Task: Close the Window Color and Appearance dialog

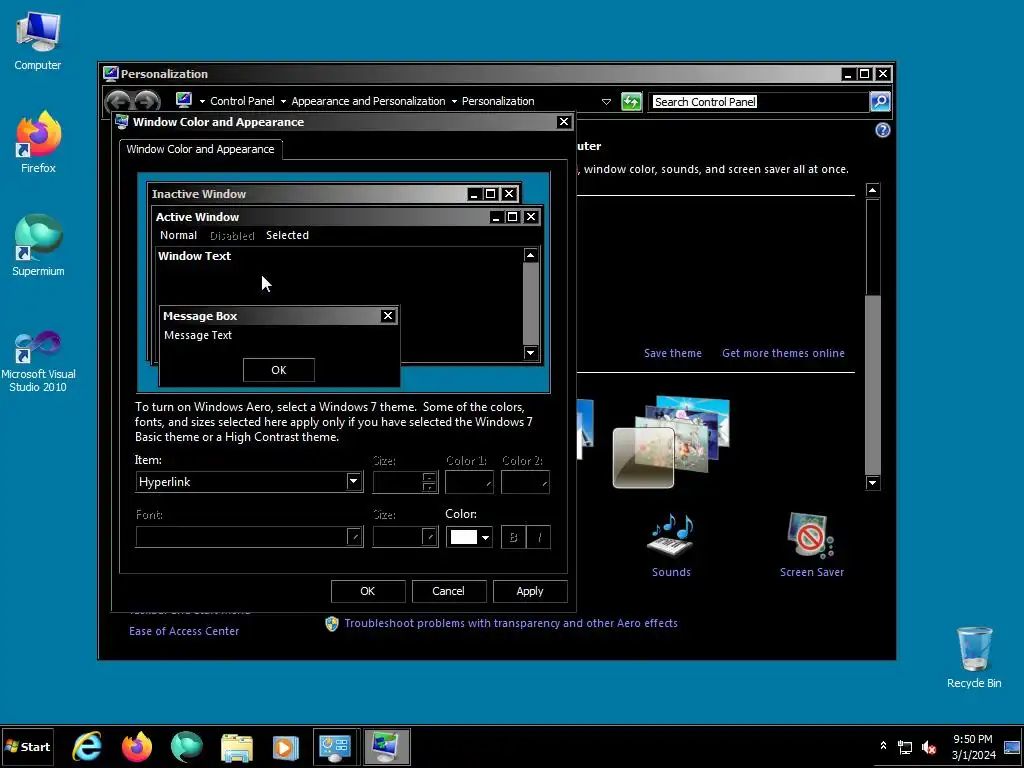Action: tap(564, 122)
